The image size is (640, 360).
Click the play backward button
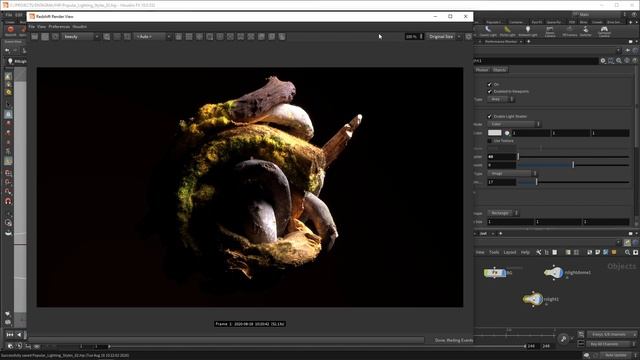19,335
